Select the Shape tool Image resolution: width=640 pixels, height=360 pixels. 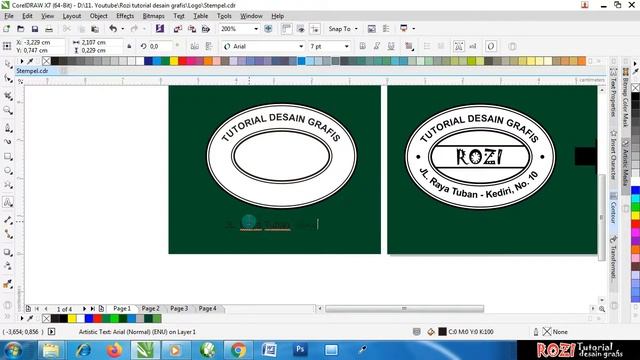click(8, 78)
